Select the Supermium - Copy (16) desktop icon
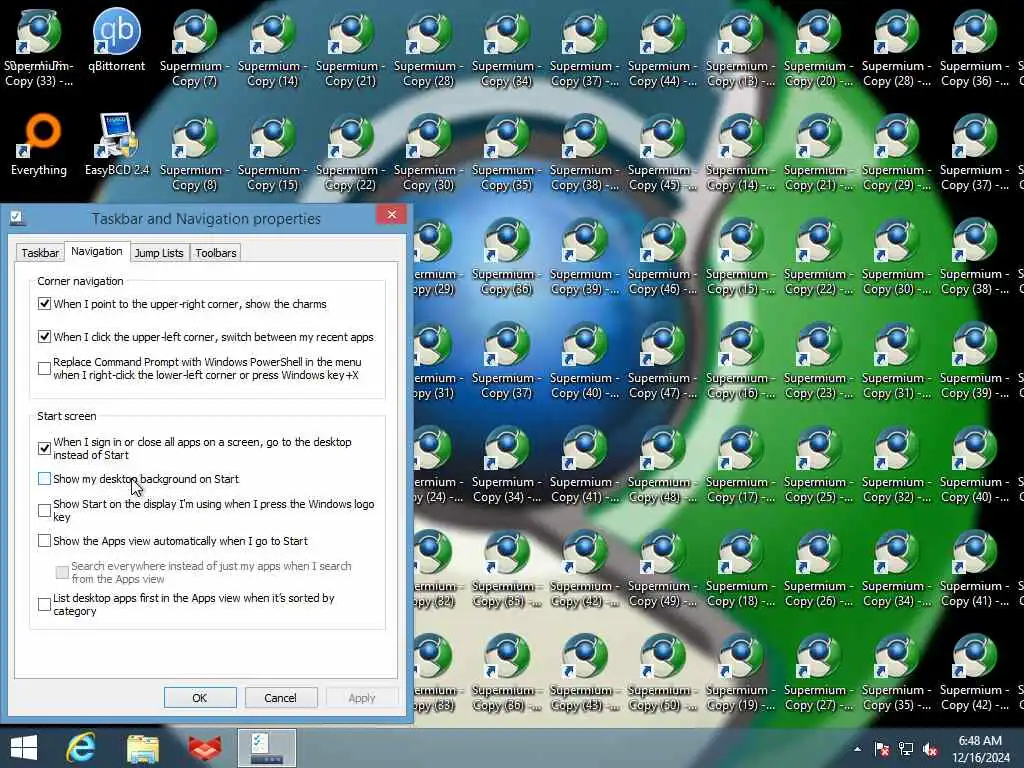This screenshot has width=1024, height=768. point(741,360)
